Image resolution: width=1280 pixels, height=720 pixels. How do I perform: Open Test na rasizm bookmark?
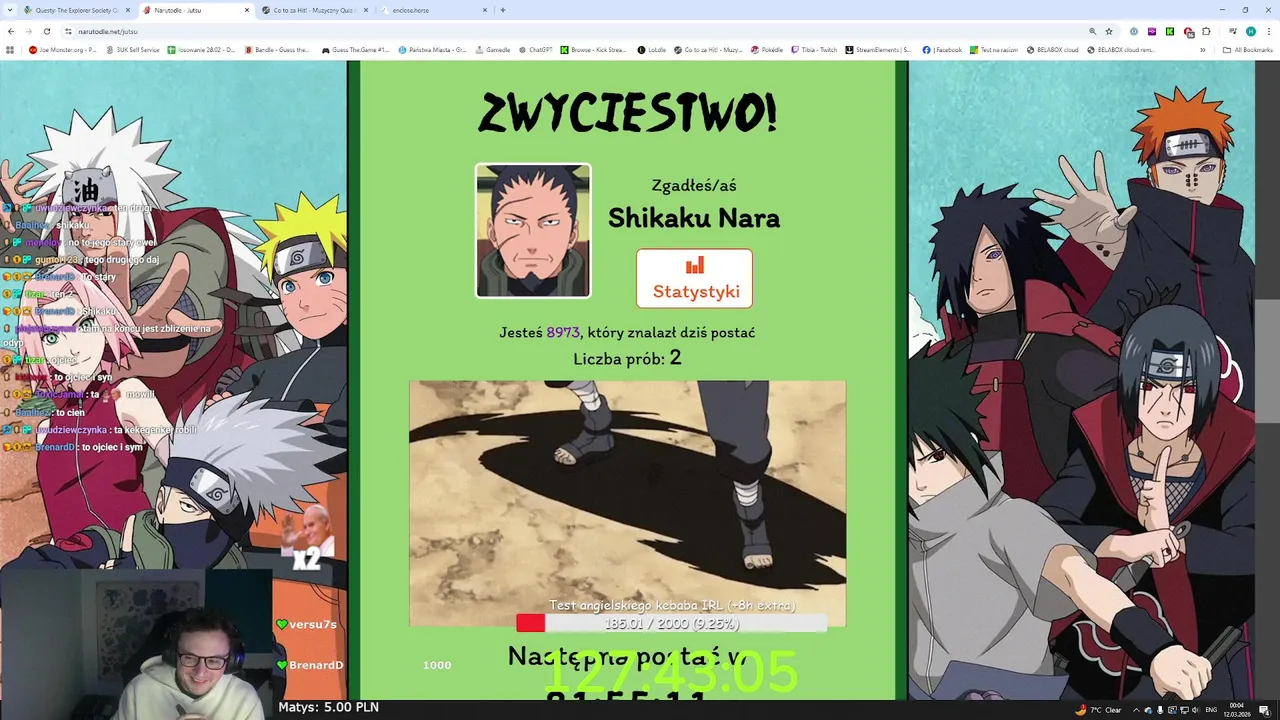pyautogui.click(x=993, y=50)
